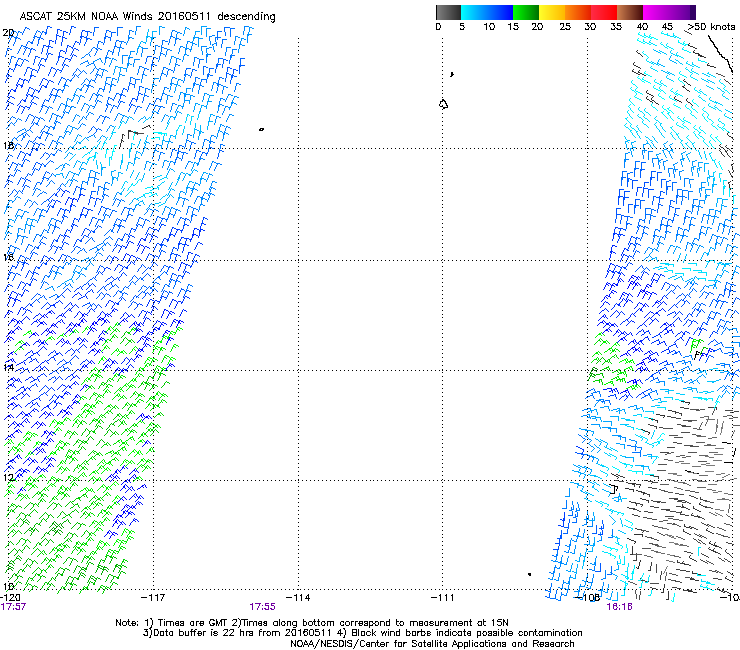The width and height of the screenshot is (740, 650).
Task: Click the NOAA/NESDIS Center credit line
Action: pyautogui.click(x=432, y=644)
